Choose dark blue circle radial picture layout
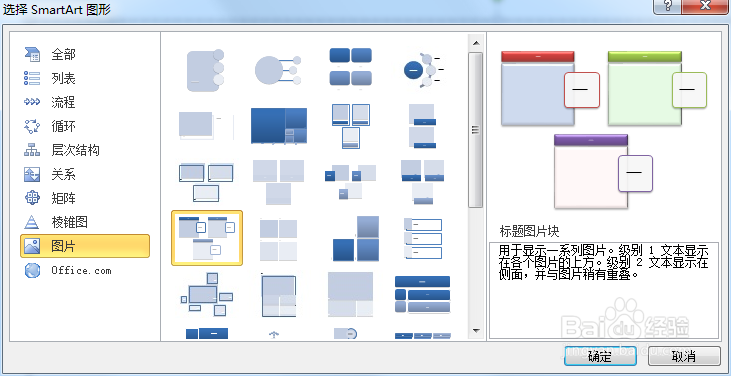 [424, 70]
